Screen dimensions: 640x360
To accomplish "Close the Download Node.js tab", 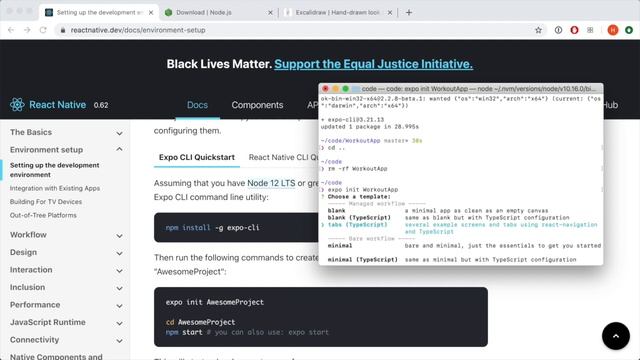I will (270, 13).
